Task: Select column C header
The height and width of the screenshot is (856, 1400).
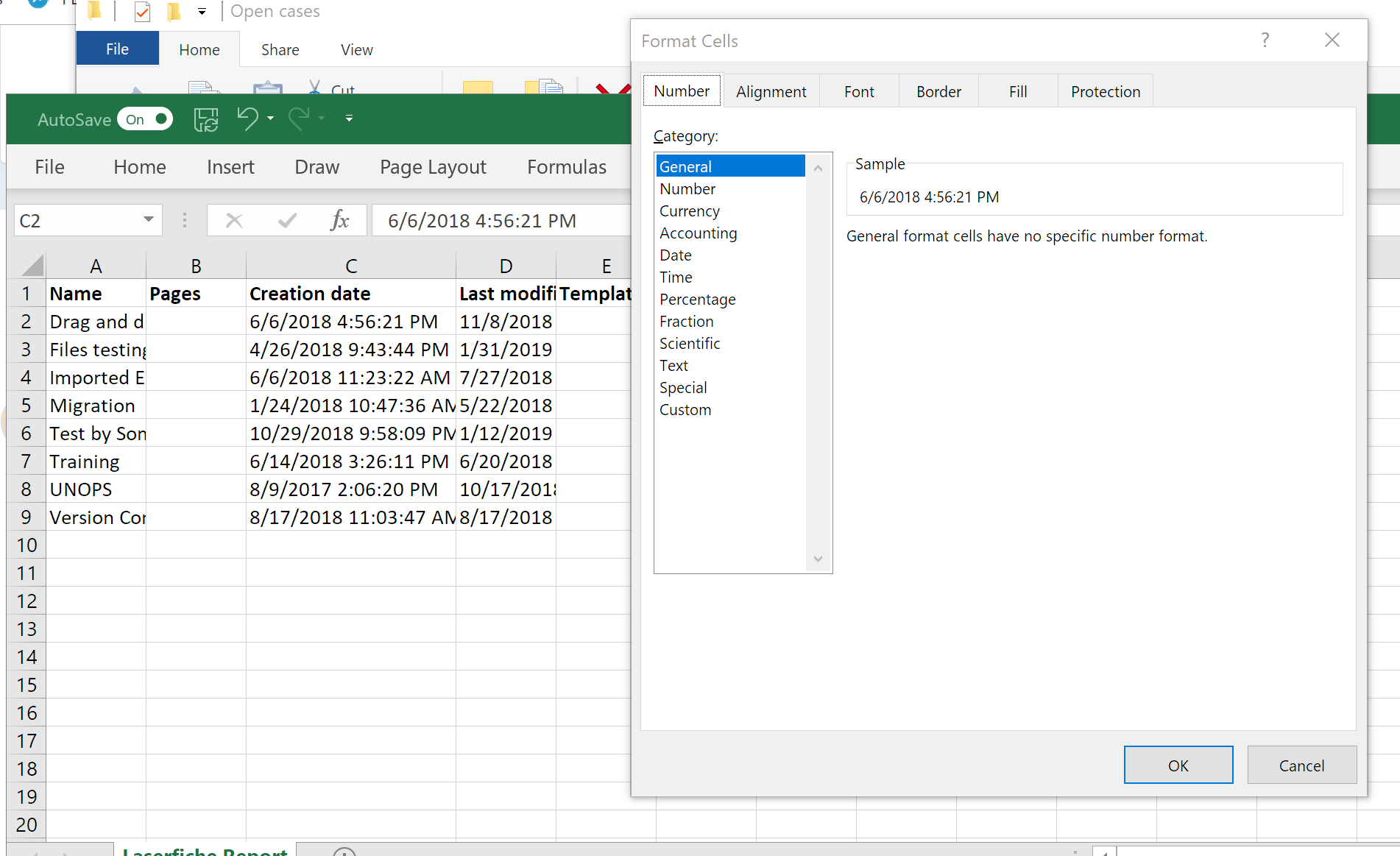Action: pyautogui.click(x=351, y=266)
